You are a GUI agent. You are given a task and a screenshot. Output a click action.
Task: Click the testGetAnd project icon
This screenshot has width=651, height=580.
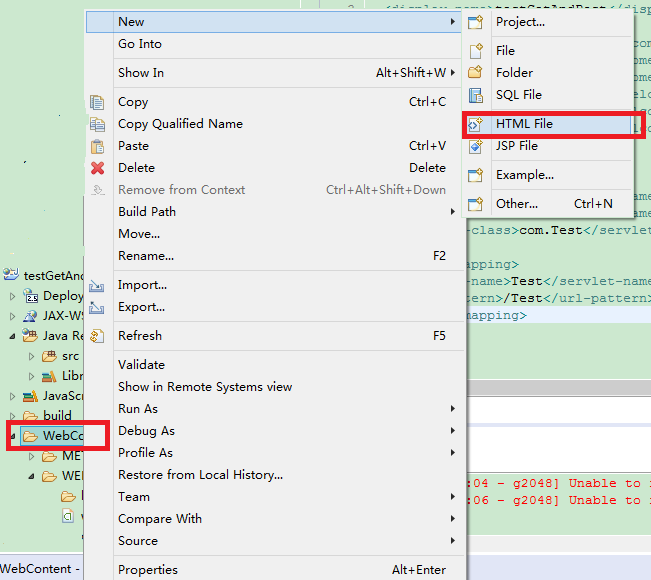click(11, 275)
